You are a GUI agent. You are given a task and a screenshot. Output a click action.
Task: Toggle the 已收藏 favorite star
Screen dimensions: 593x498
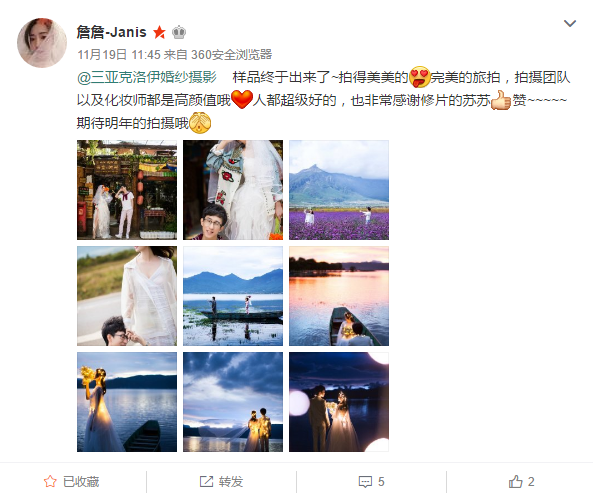click(x=50, y=481)
